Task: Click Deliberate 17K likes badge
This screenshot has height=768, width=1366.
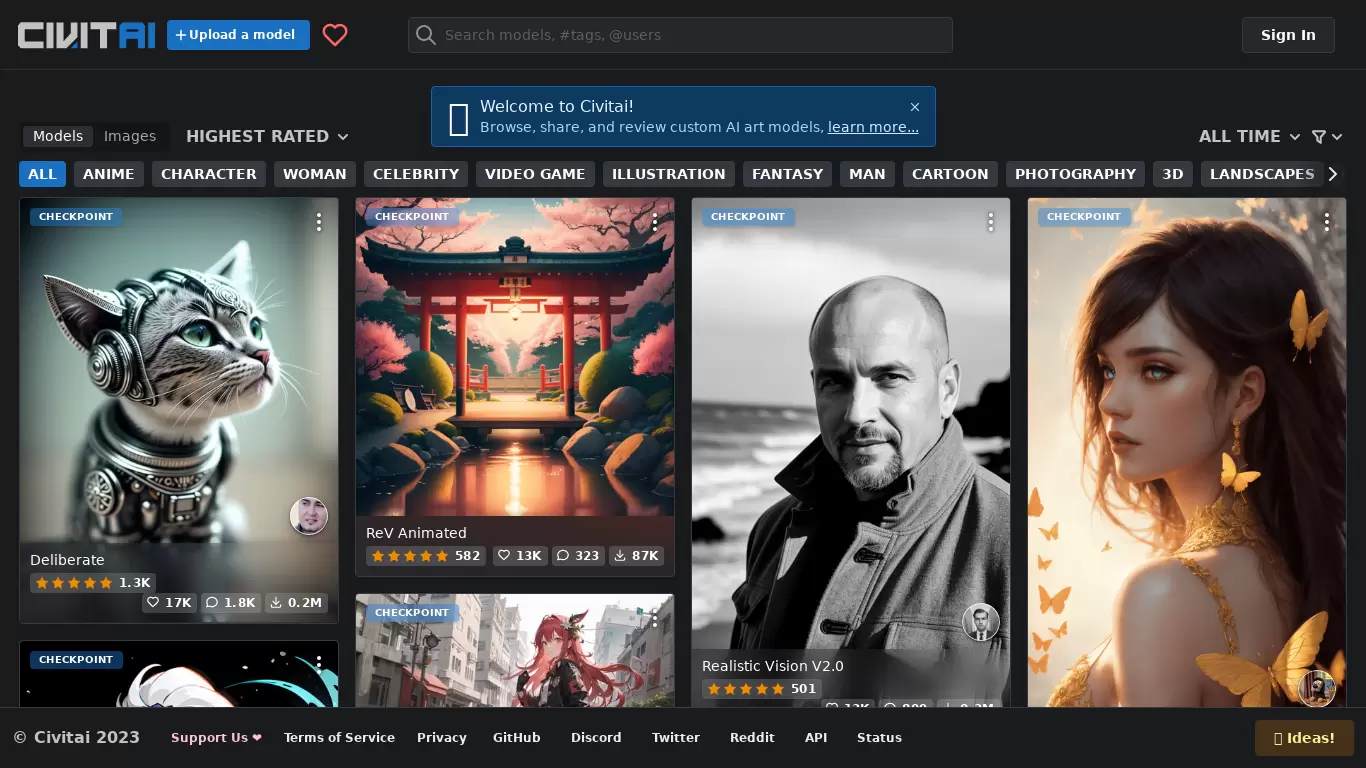Action: (x=169, y=603)
